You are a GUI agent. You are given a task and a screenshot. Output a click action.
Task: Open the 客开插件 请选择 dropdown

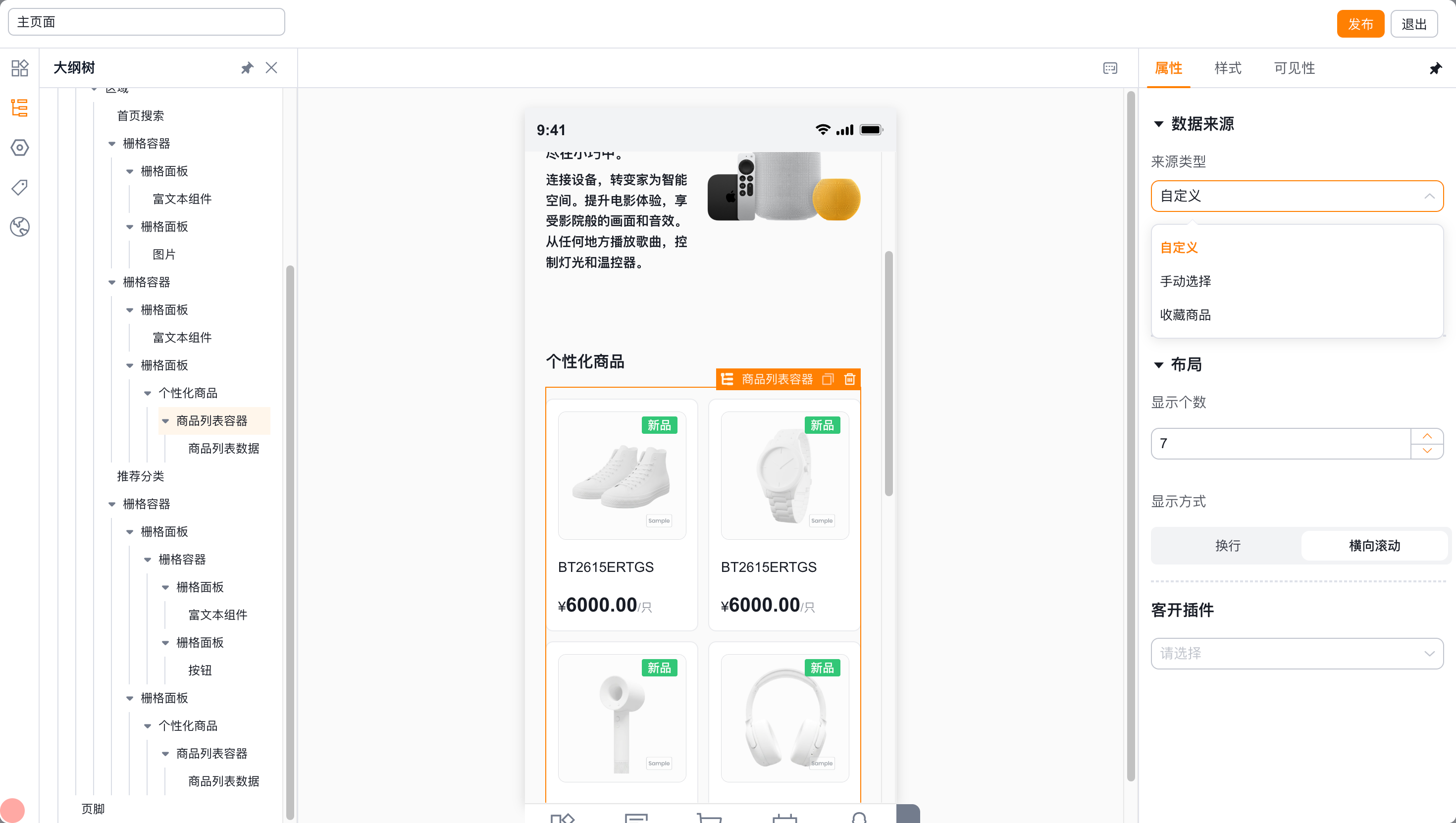[x=1297, y=654]
